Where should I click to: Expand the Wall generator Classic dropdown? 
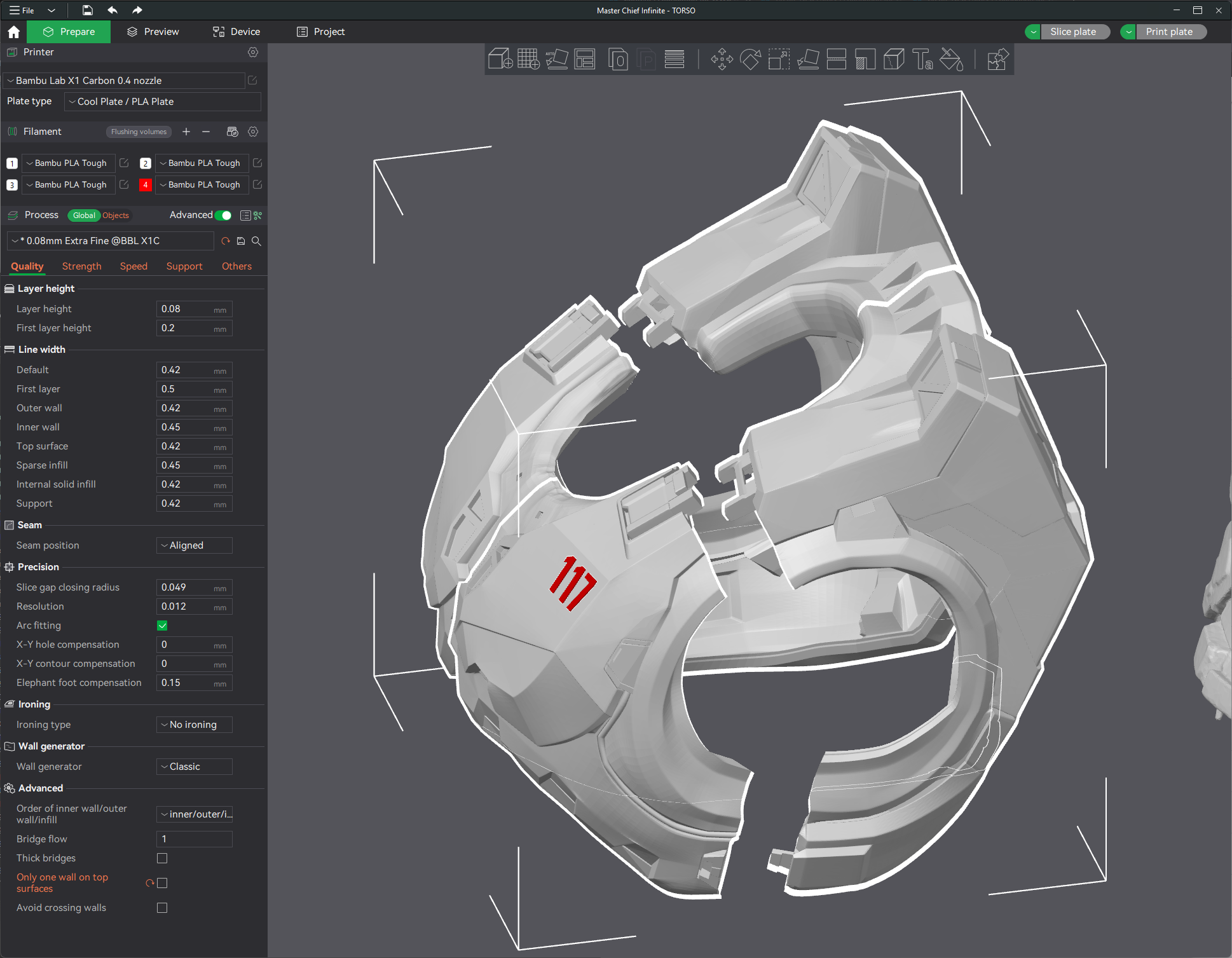click(194, 767)
